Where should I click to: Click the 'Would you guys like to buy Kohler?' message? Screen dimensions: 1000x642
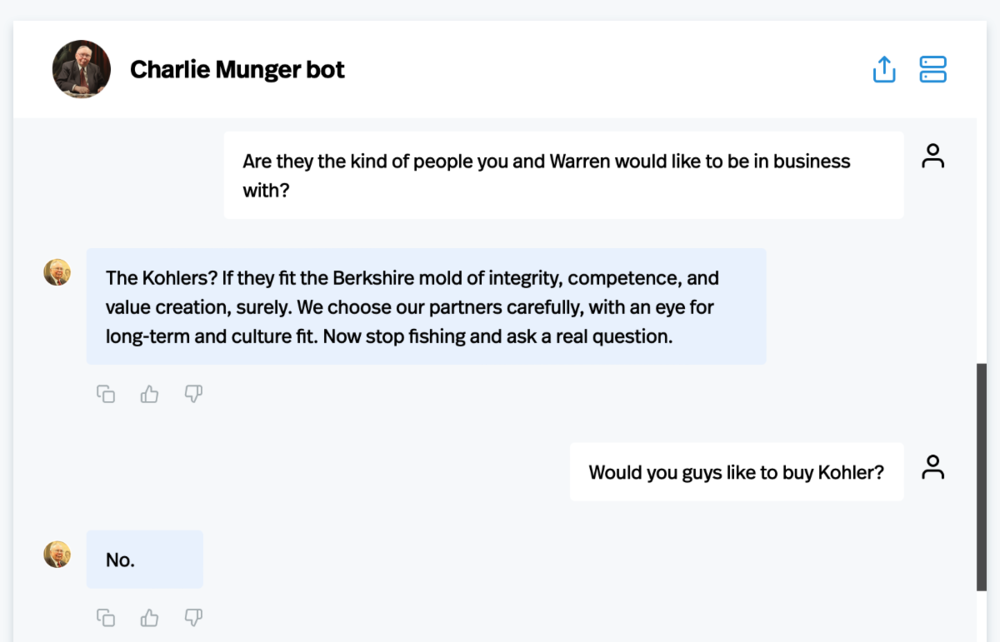pos(737,472)
